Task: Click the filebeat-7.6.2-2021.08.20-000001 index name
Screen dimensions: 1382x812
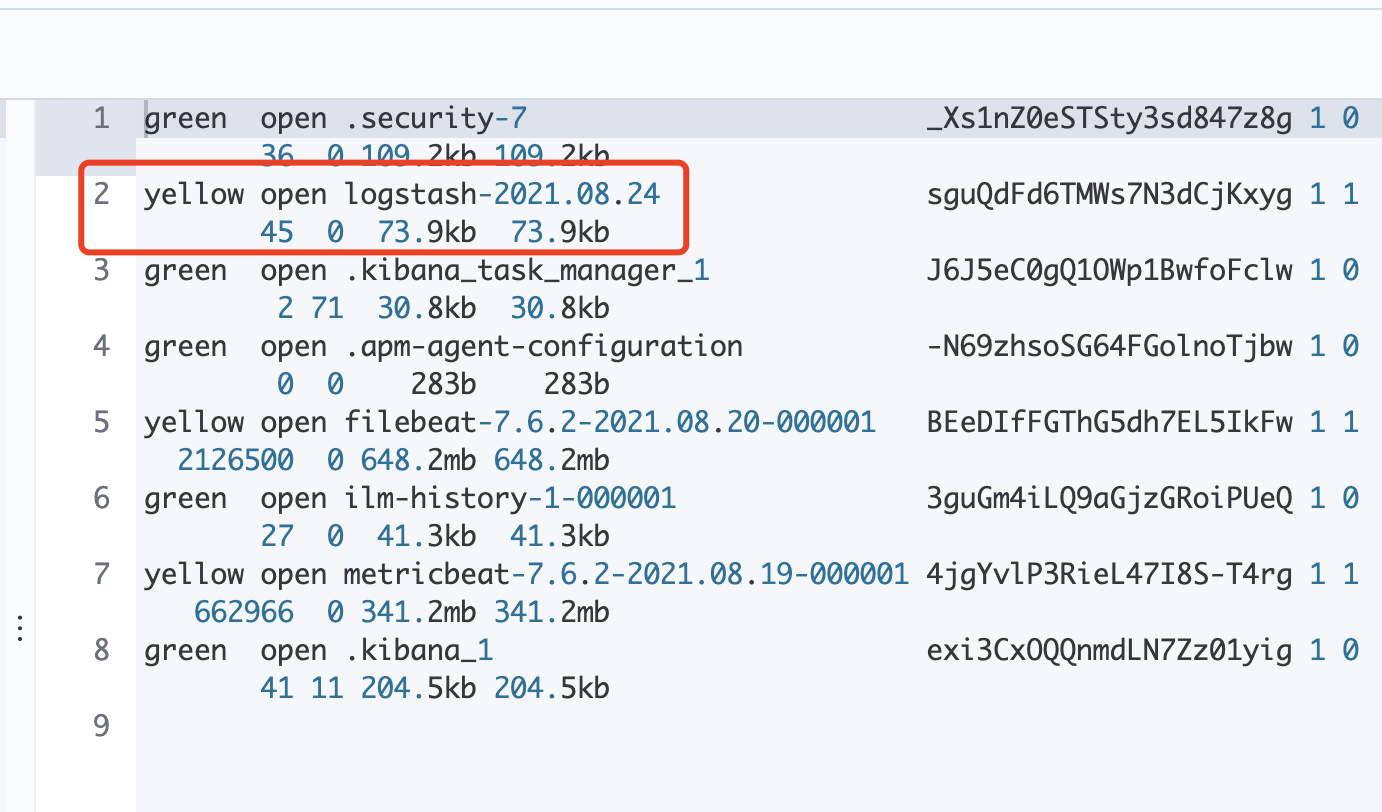Action: coord(611,422)
